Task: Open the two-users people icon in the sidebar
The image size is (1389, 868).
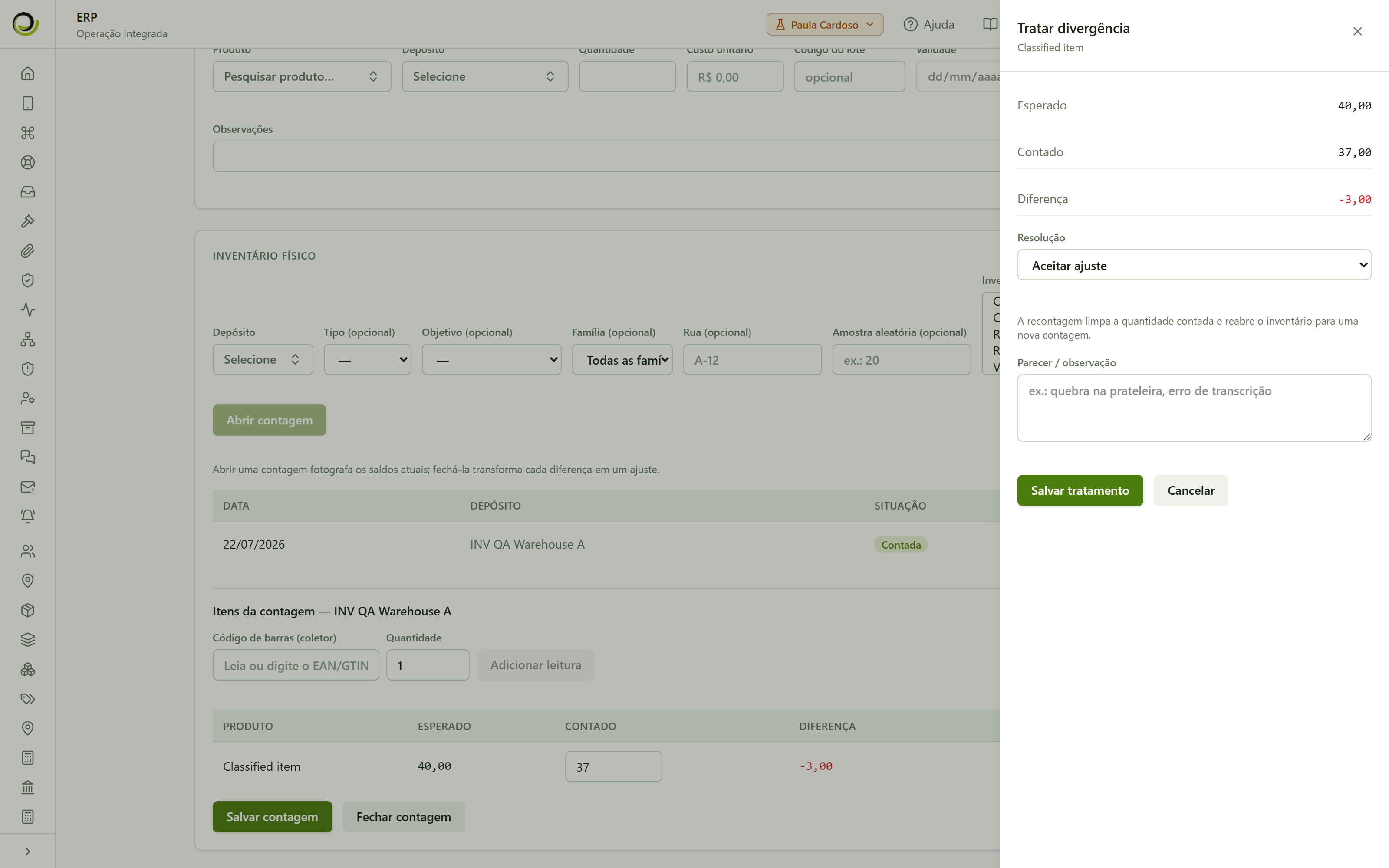Action: tap(27, 551)
